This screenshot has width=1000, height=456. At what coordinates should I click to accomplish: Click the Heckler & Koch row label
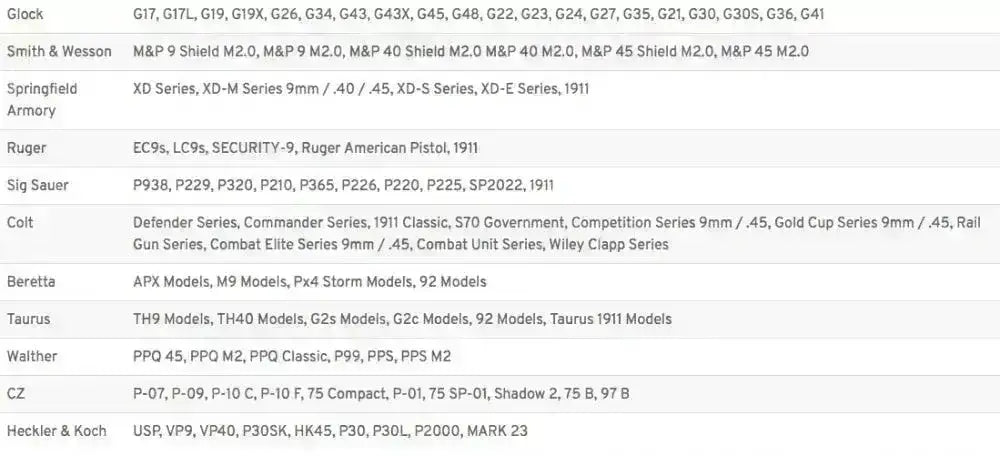[x=57, y=431]
